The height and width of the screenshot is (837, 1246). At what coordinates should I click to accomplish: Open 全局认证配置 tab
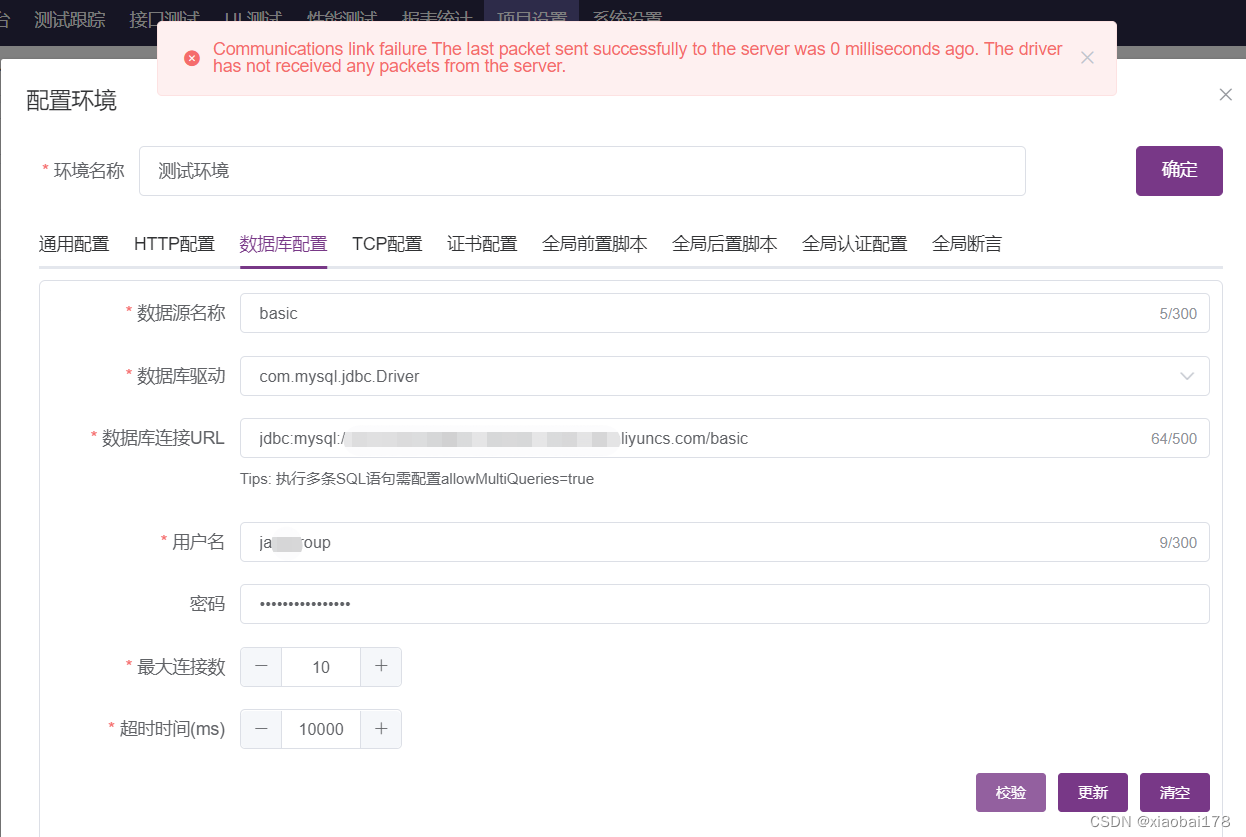(x=854, y=244)
